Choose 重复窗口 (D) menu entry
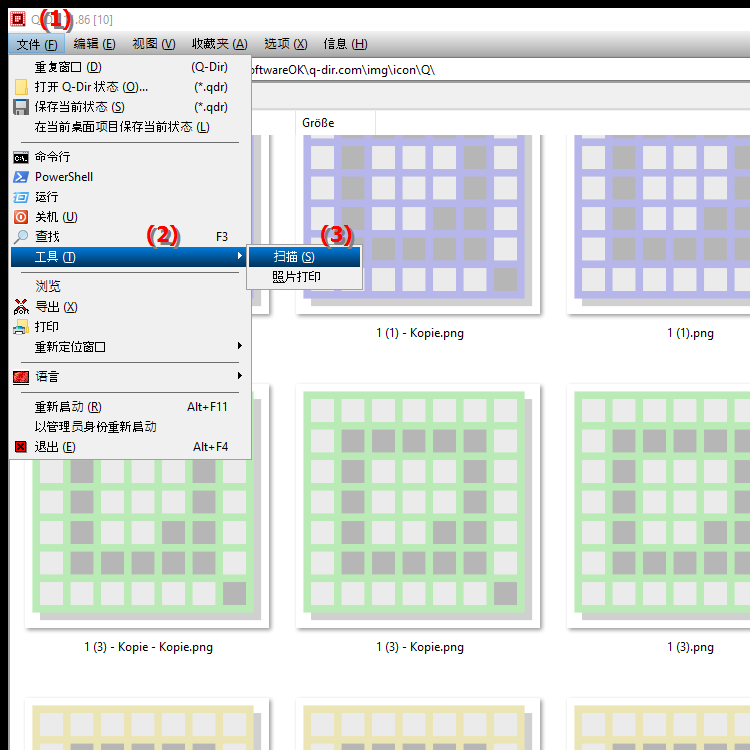 130,67
